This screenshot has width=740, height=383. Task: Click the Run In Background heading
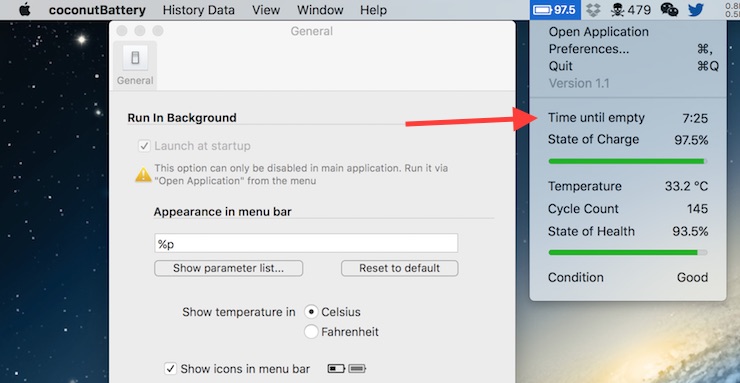click(182, 117)
